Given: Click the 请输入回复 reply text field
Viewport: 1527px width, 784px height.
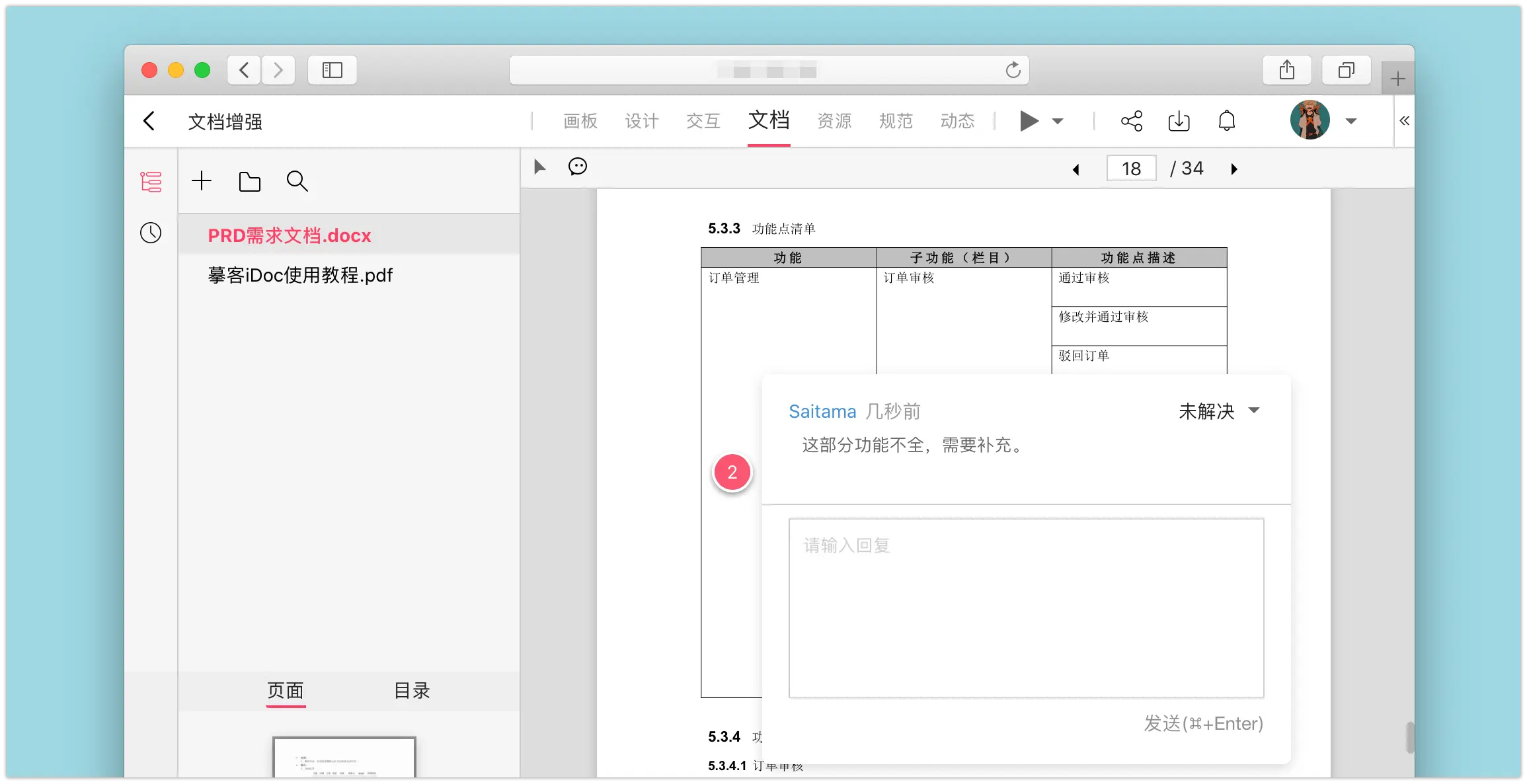Looking at the screenshot, I should [x=1026, y=608].
